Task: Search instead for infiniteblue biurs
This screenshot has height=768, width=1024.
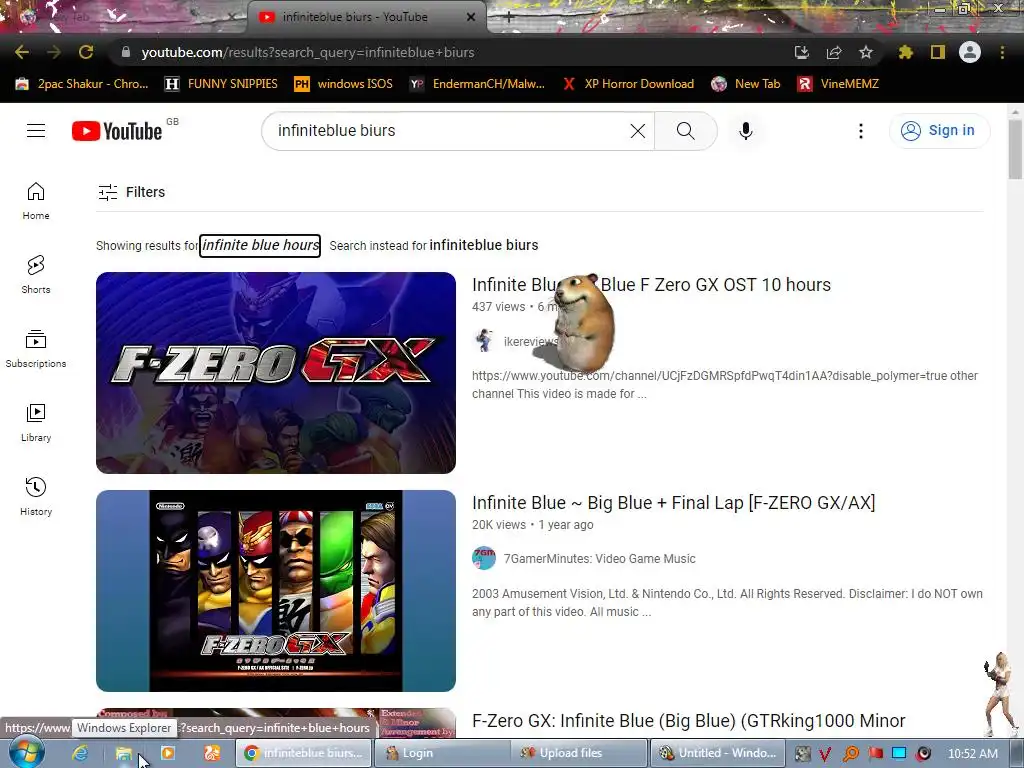Action: pyautogui.click(x=484, y=245)
